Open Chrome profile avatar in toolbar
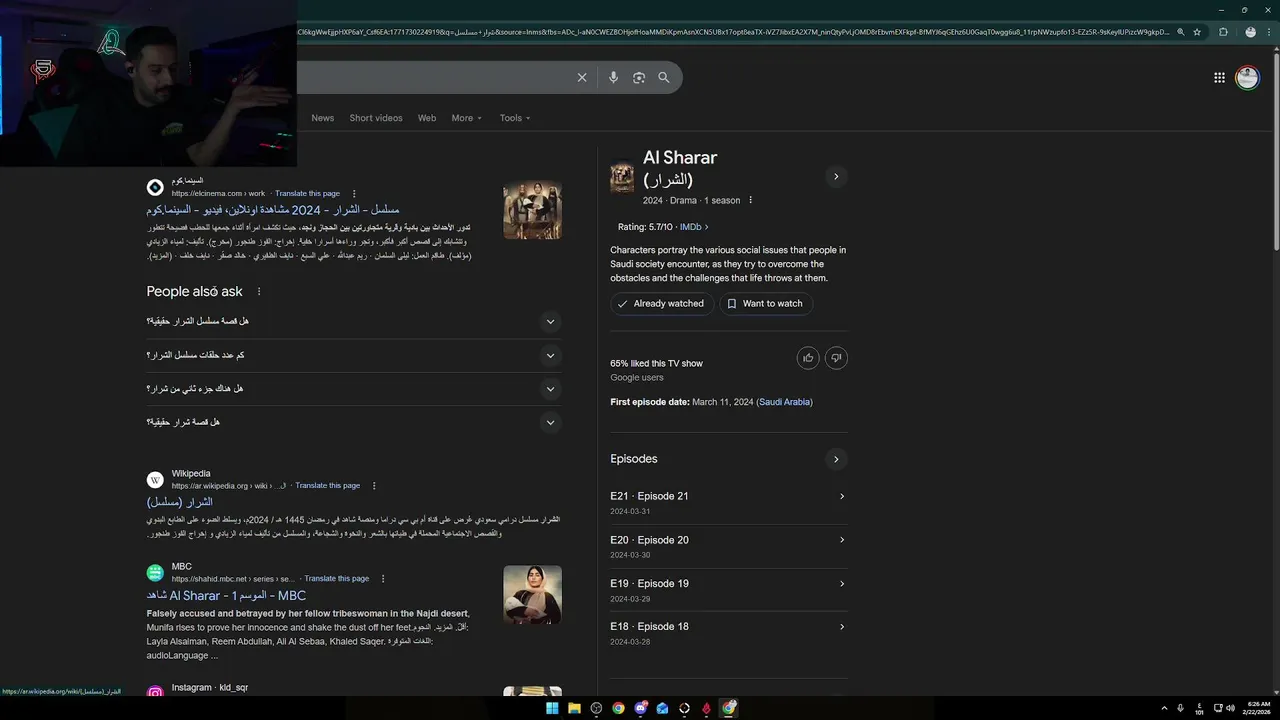This screenshot has height=720, width=1280. coord(1250,32)
